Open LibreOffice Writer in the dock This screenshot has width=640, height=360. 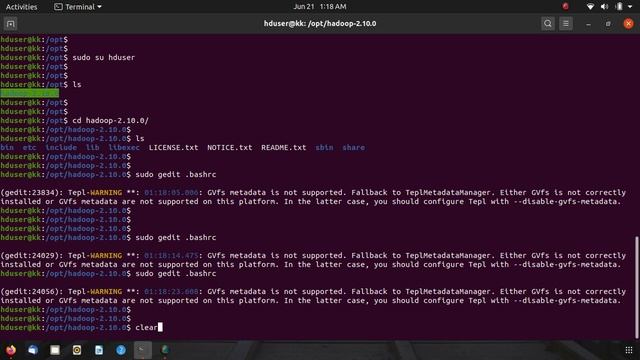[x=99, y=350]
